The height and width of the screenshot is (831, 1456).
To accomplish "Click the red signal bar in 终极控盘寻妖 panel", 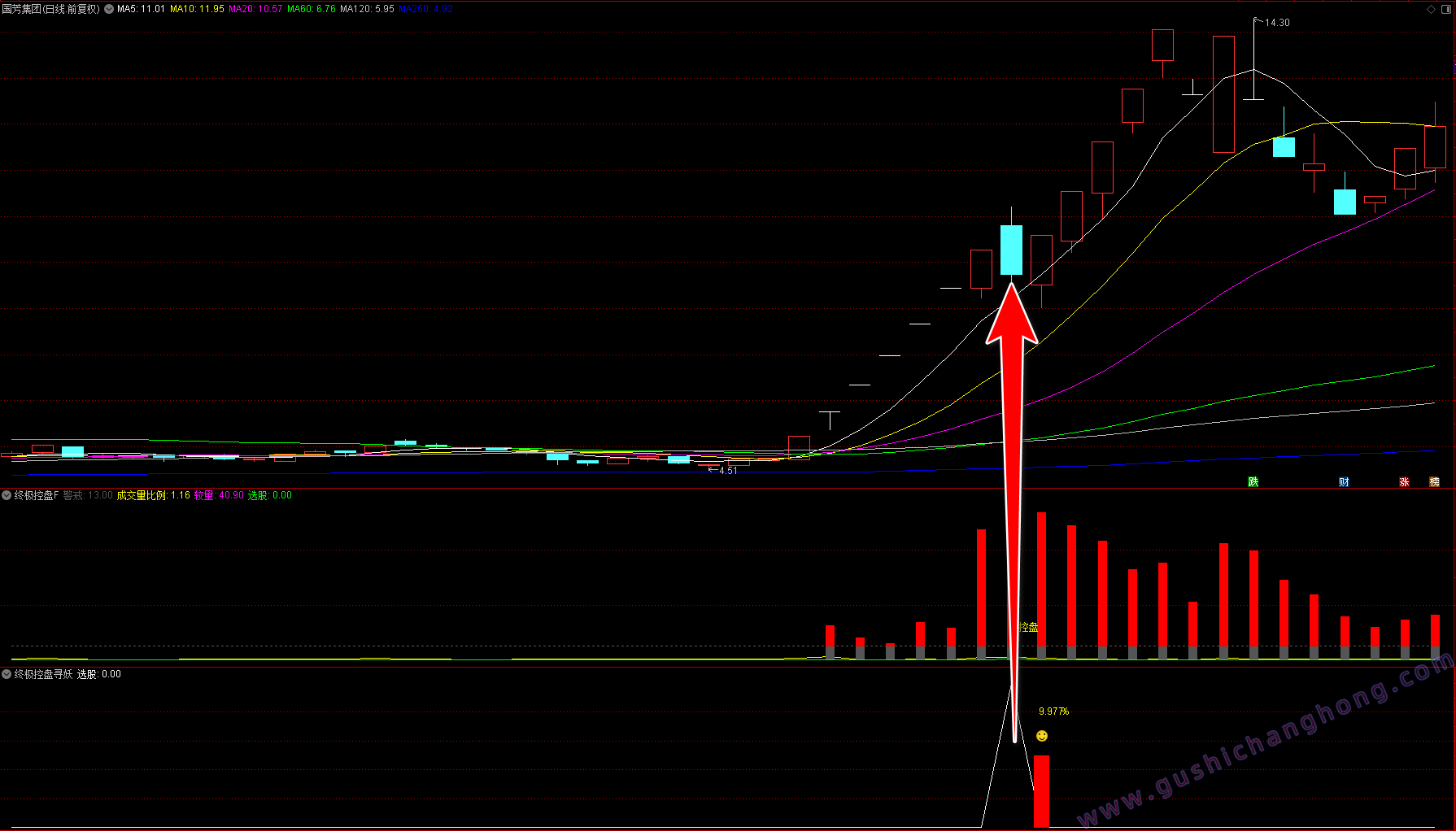I will (x=1041, y=791).
